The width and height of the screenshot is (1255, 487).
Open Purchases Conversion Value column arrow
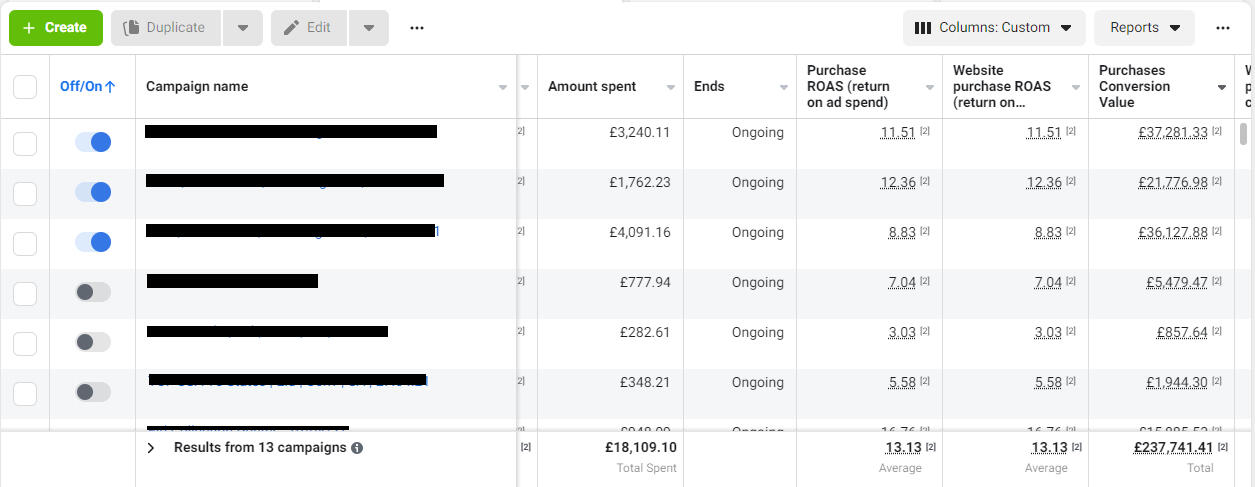pos(1222,88)
